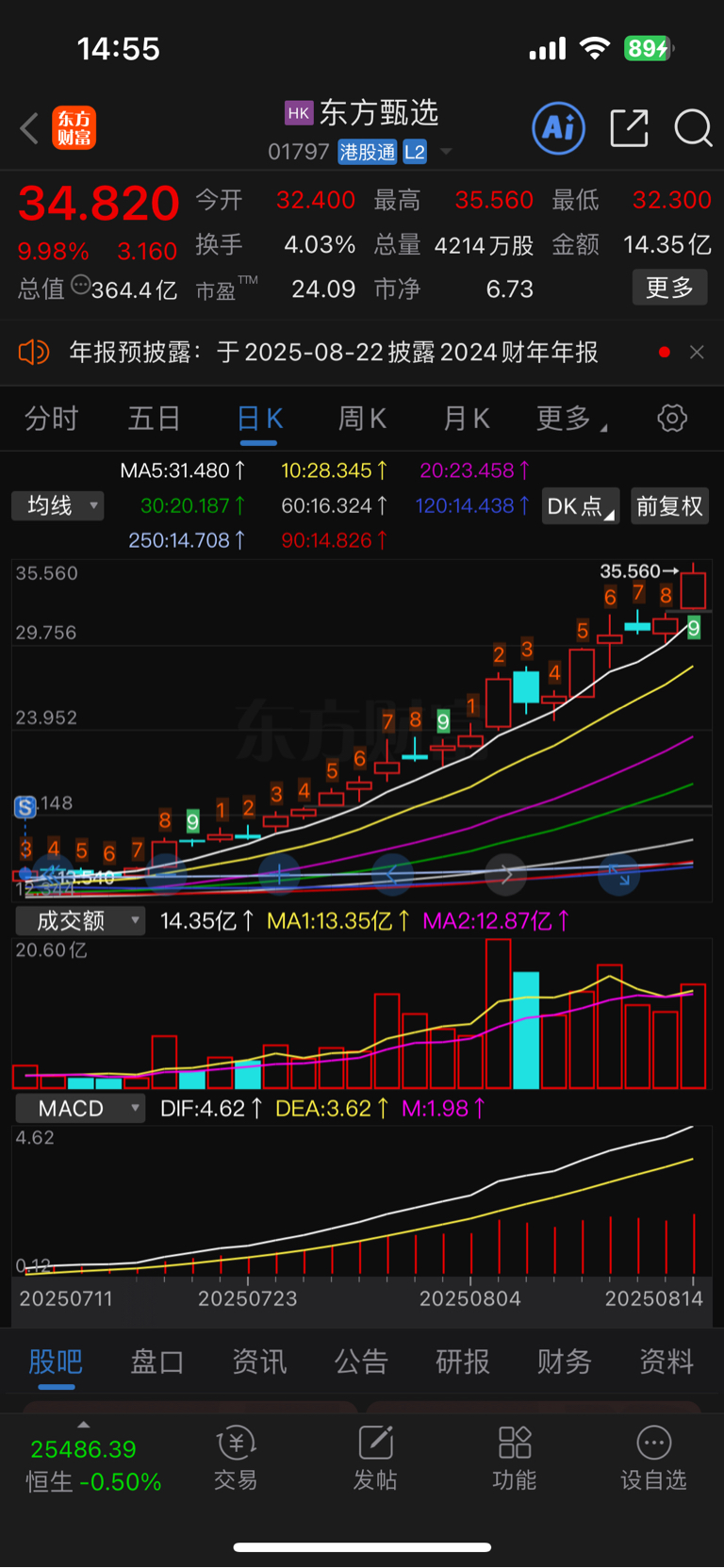Tap the chart pan-left overlay arrow
Image resolution: width=724 pixels, height=1568 pixels.
coord(393,875)
